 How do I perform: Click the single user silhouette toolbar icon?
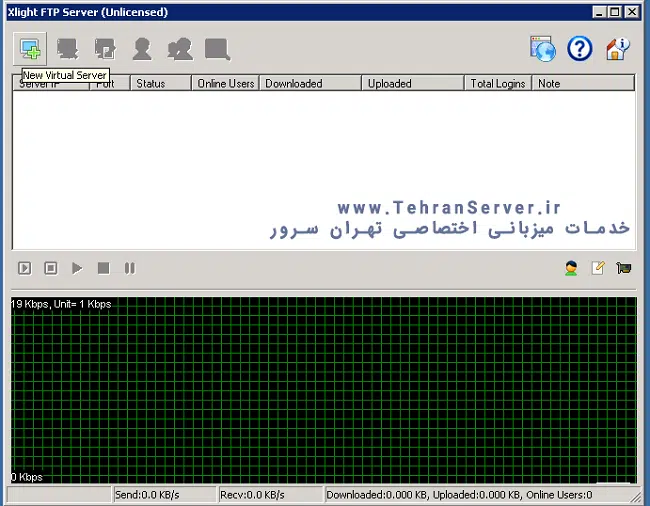pyautogui.click(x=143, y=48)
